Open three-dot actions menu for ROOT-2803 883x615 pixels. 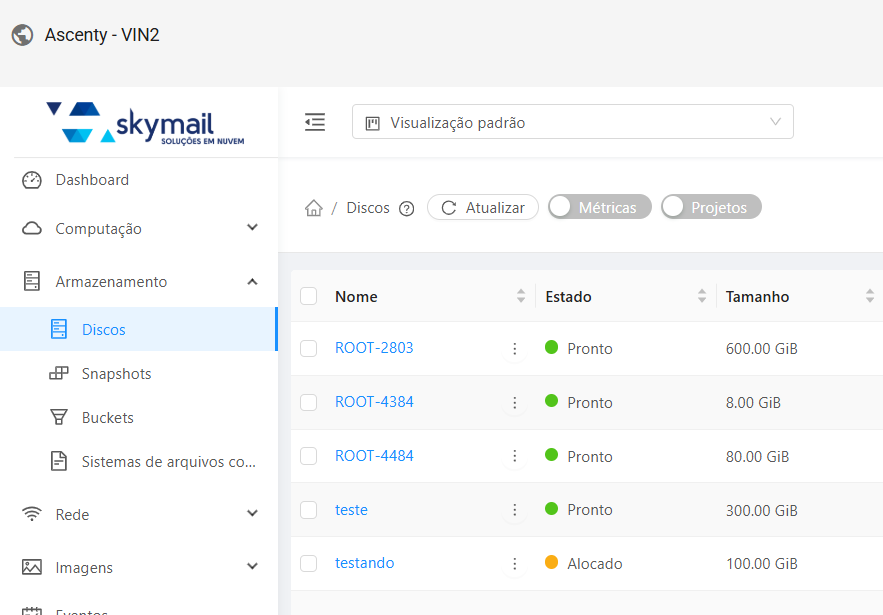click(x=515, y=349)
